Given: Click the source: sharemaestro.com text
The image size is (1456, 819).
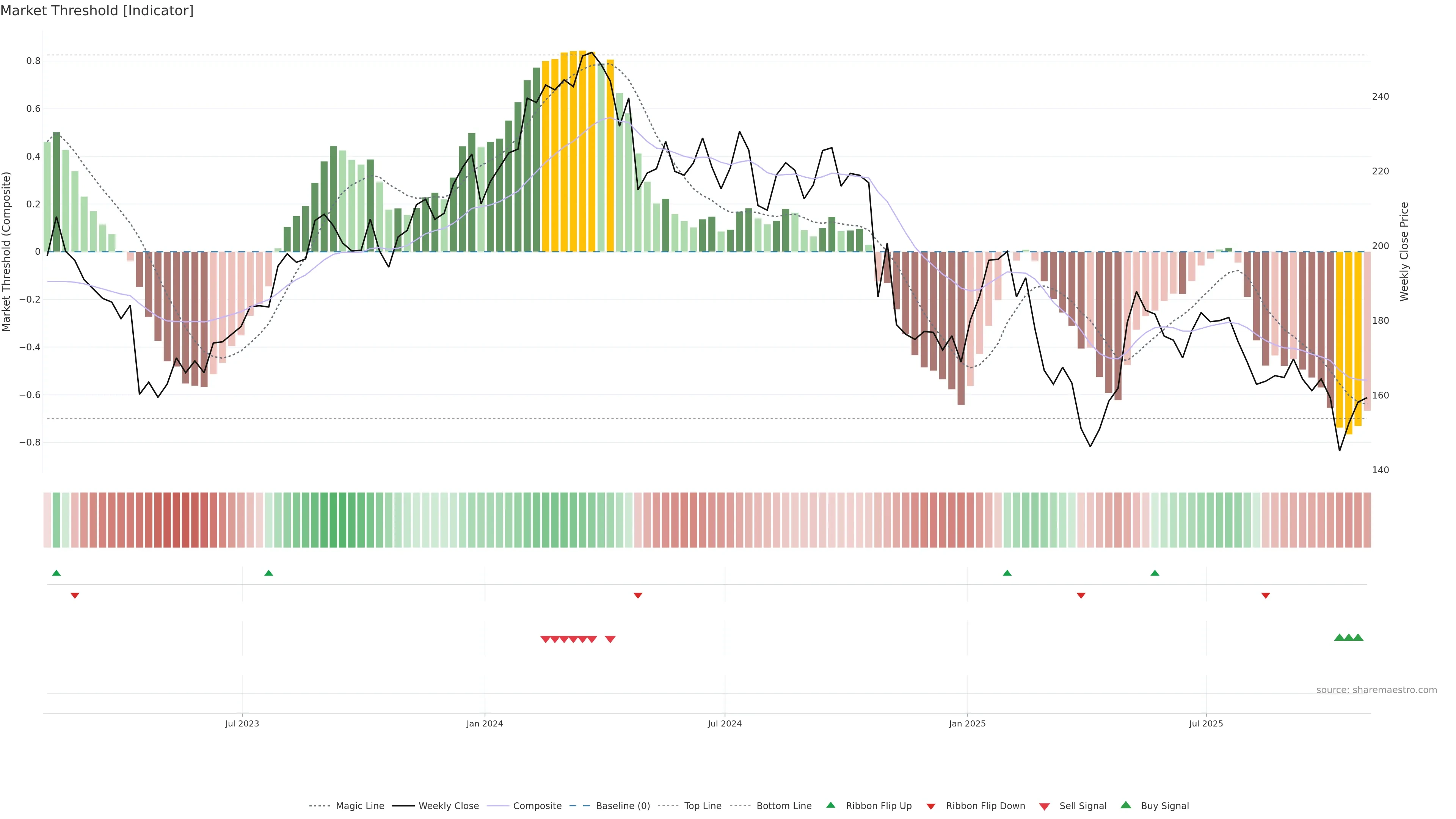Looking at the screenshot, I should click(1376, 690).
